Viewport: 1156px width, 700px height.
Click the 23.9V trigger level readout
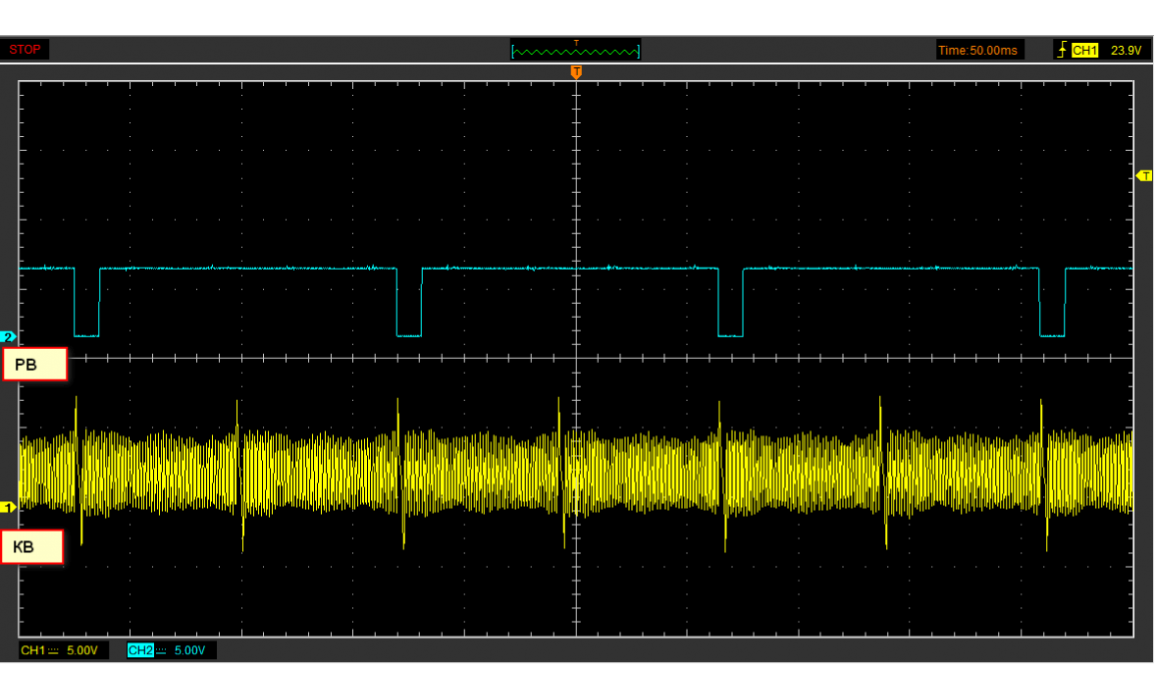click(x=1125, y=50)
